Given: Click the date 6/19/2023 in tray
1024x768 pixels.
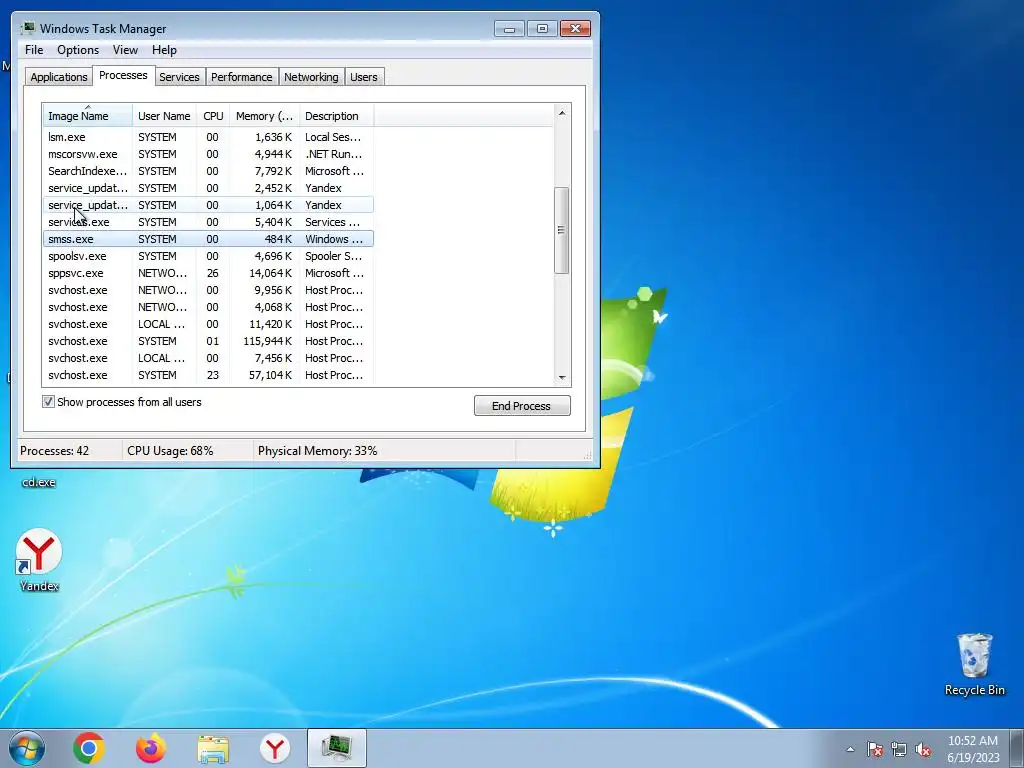Looking at the screenshot, I should pyautogui.click(x=973, y=758).
